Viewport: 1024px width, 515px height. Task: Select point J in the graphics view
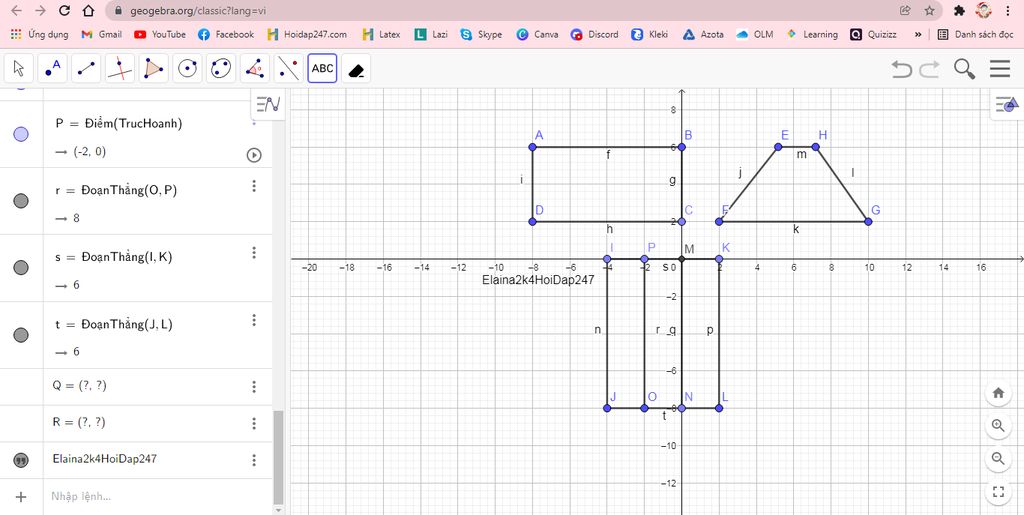click(607, 408)
